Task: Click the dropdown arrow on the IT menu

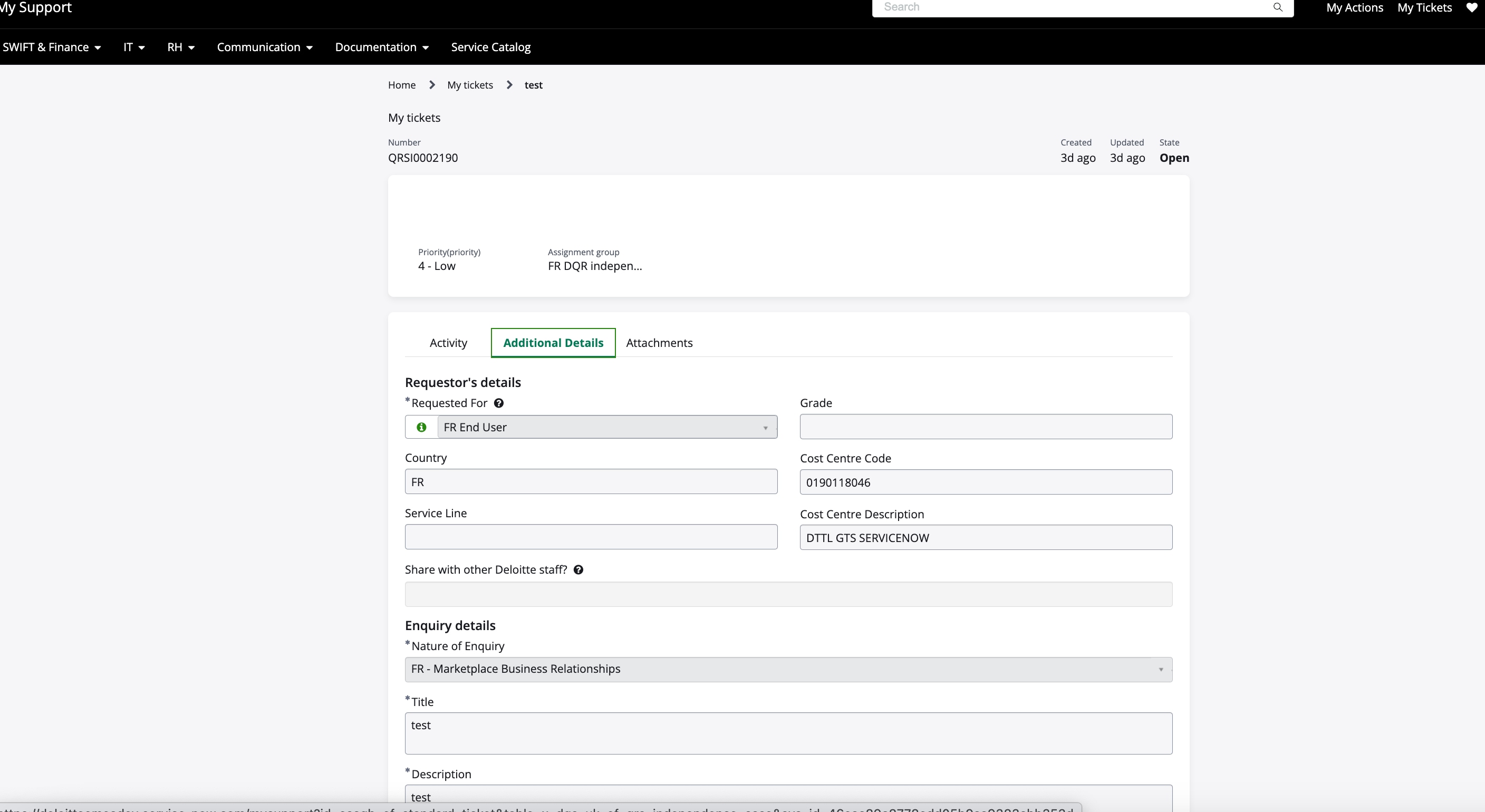Action: 142,47
